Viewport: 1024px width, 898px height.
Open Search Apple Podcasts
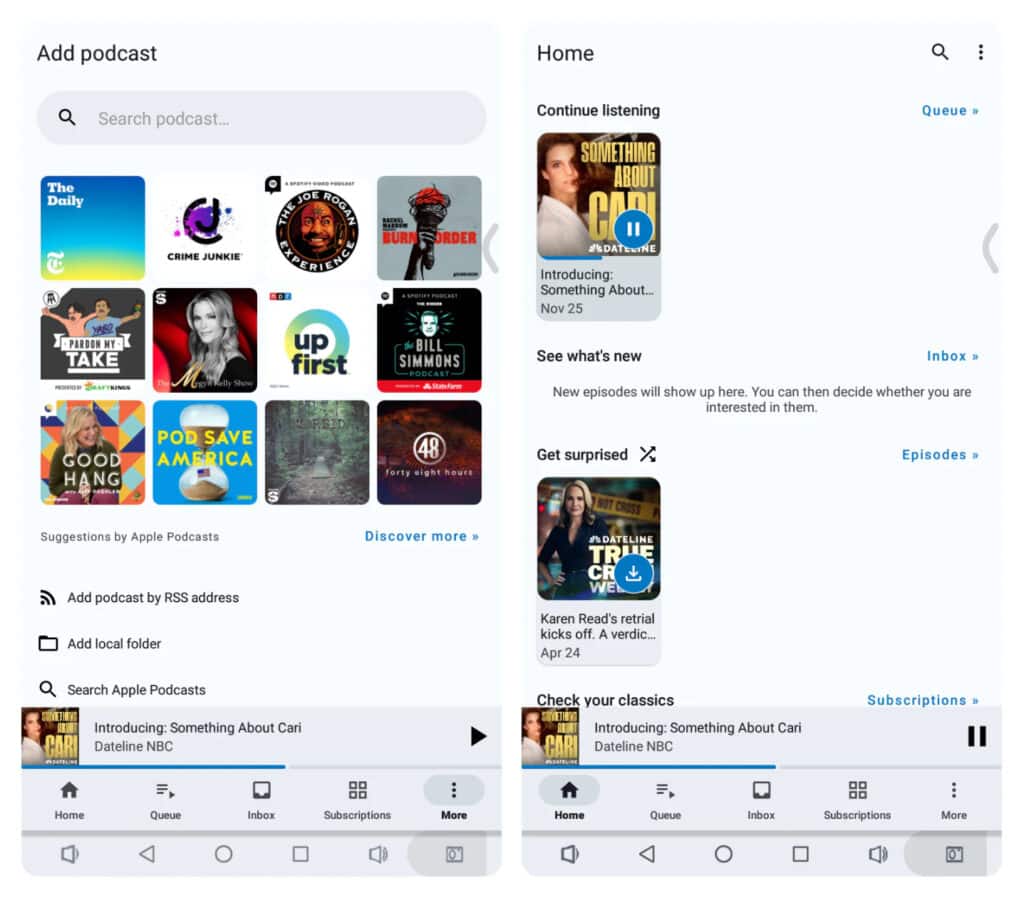click(135, 689)
